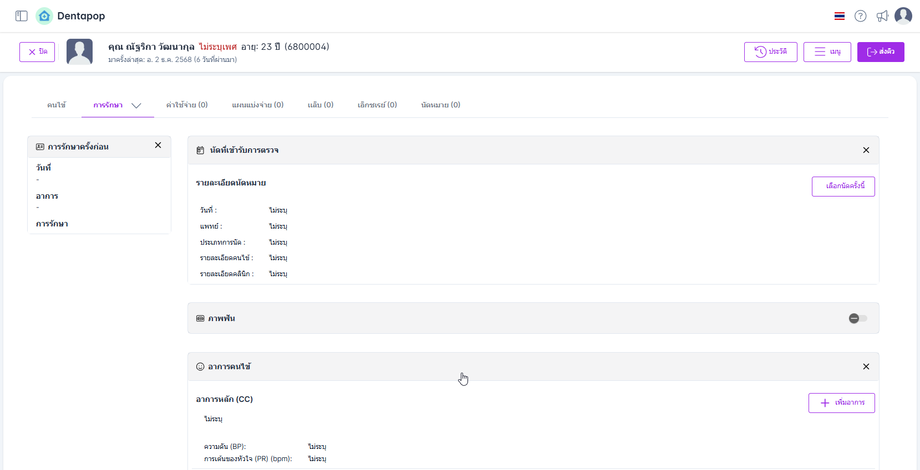
Task: Change language via the Thai flag
Action: 838,16
